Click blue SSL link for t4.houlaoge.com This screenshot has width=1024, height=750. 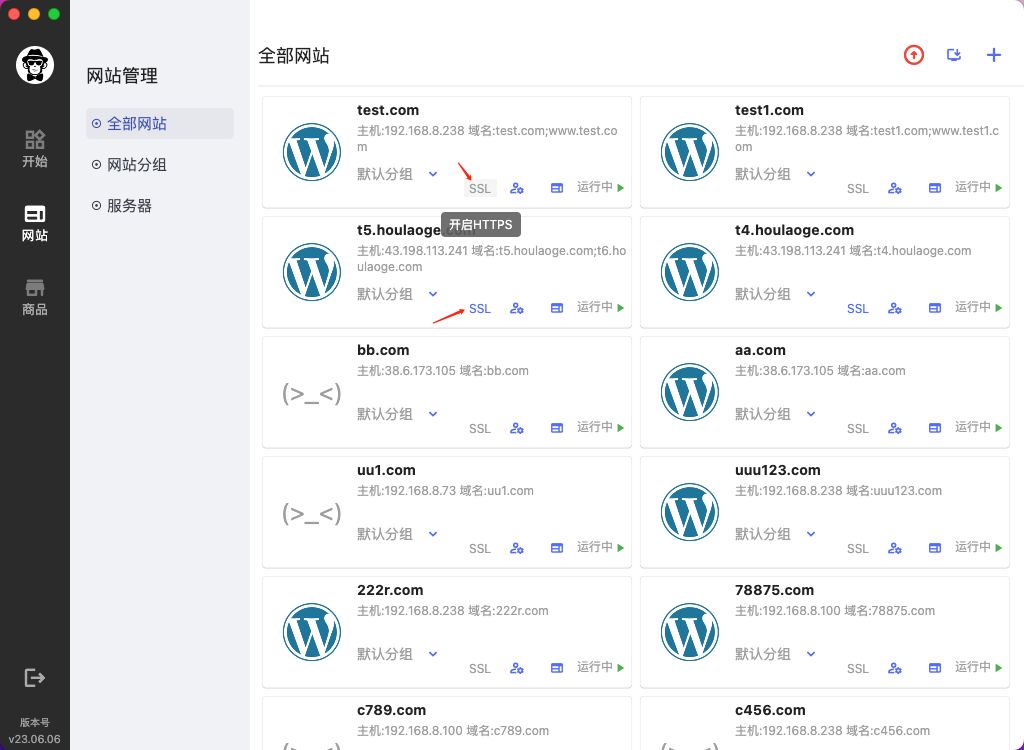coord(857,308)
